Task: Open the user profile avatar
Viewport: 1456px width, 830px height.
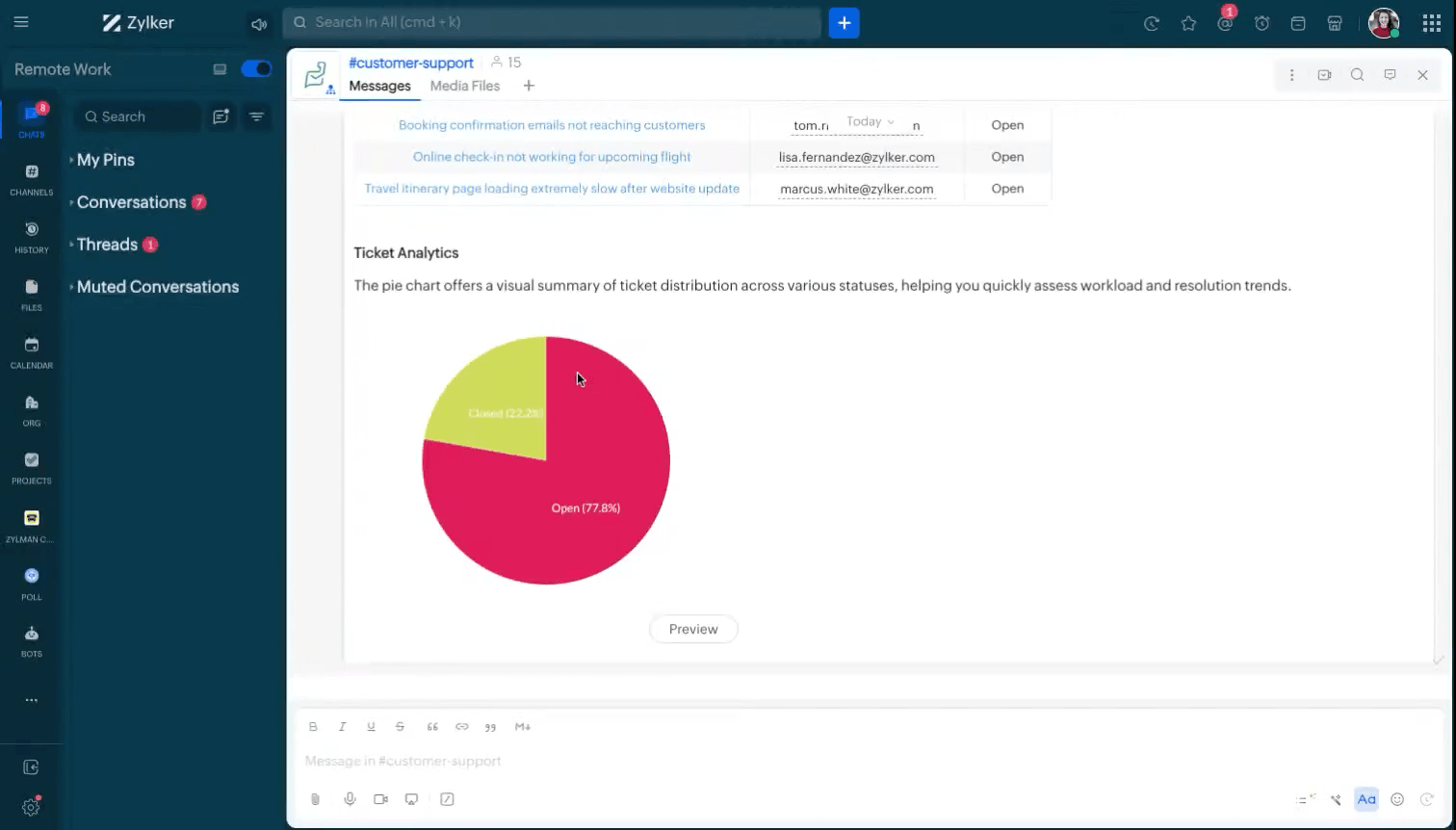Action: pos(1384,23)
